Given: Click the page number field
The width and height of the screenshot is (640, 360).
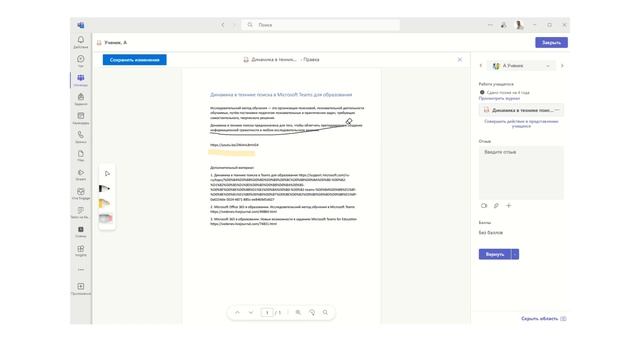Looking at the screenshot, I should [267, 312].
